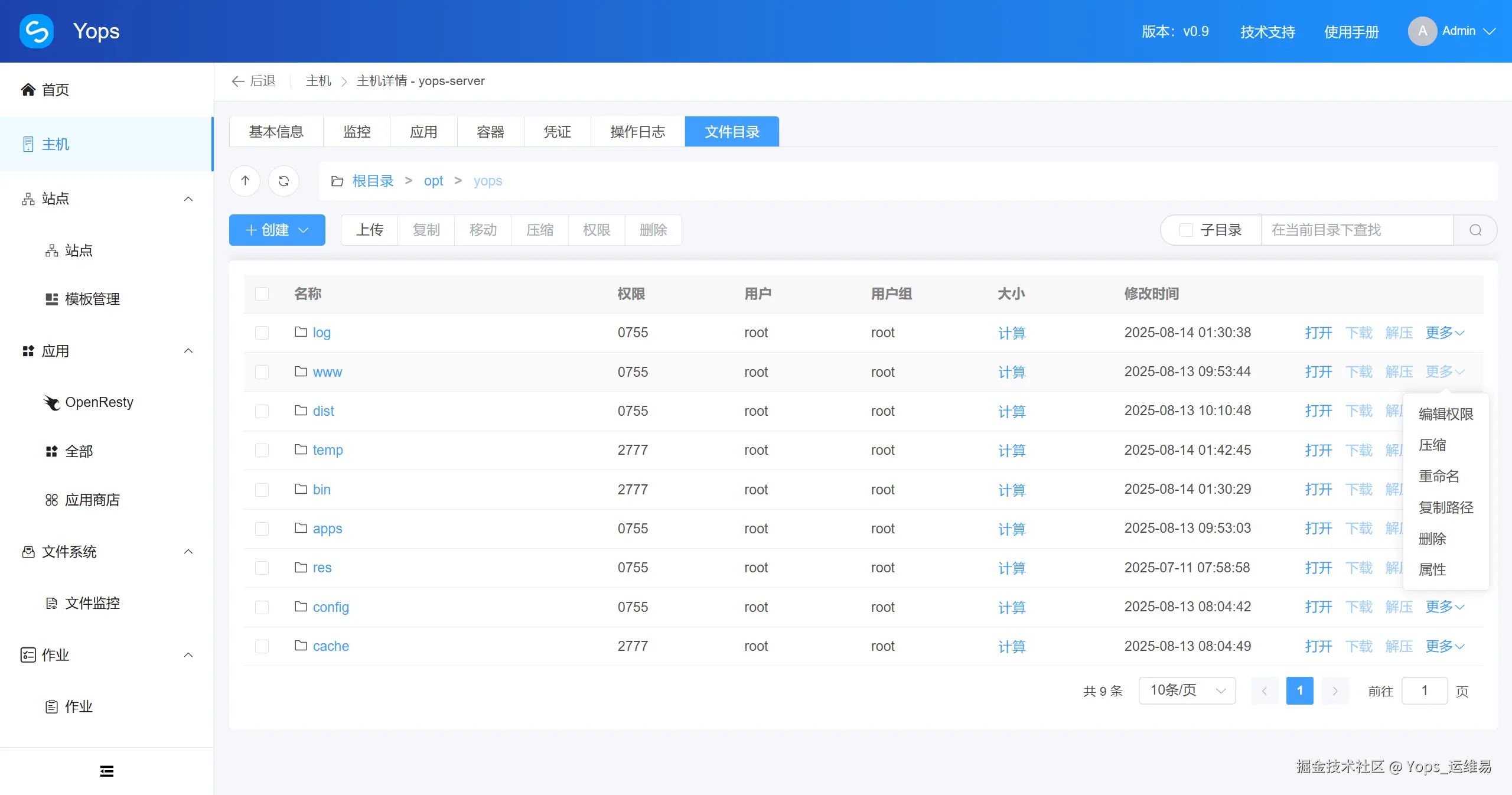Click 计算 size link for config
Image resolution: width=1512 pixels, height=795 pixels.
1012,607
